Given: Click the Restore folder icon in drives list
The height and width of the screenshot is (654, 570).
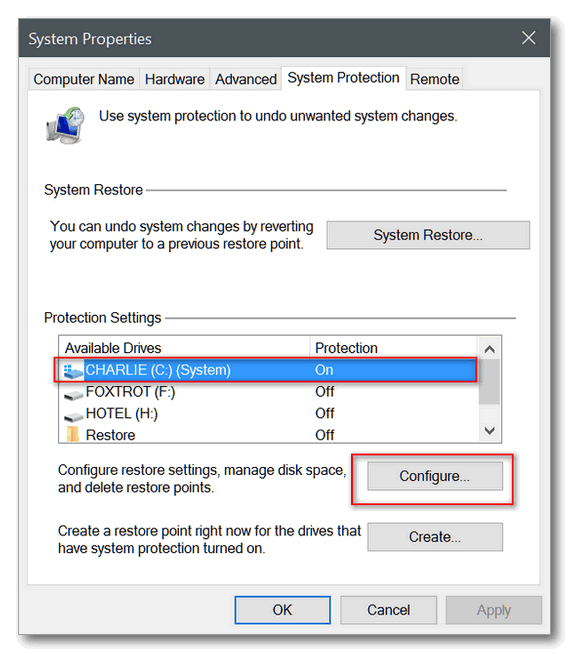Looking at the screenshot, I should click(x=73, y=434).
